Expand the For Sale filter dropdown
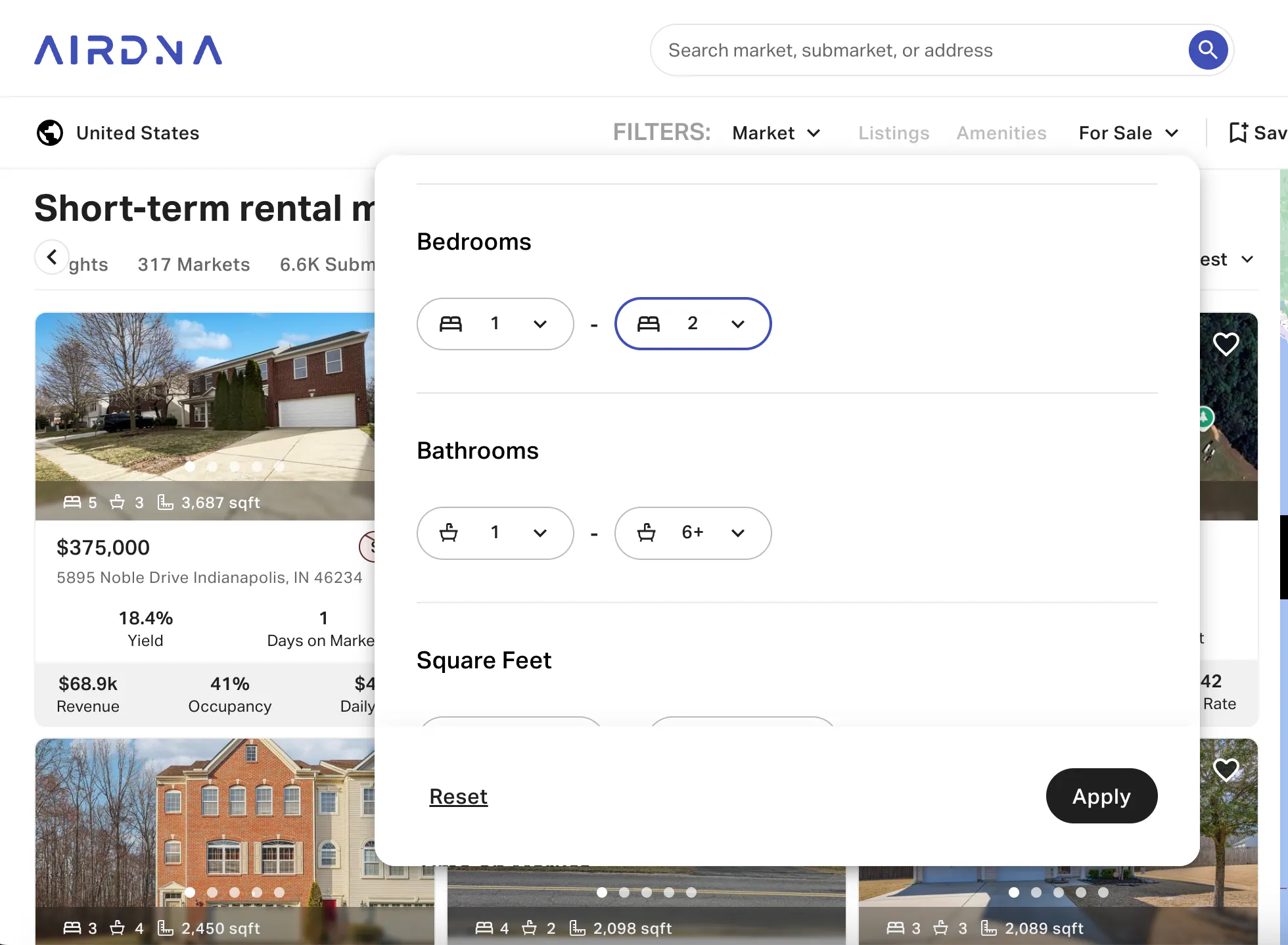 pos(1129,133)
